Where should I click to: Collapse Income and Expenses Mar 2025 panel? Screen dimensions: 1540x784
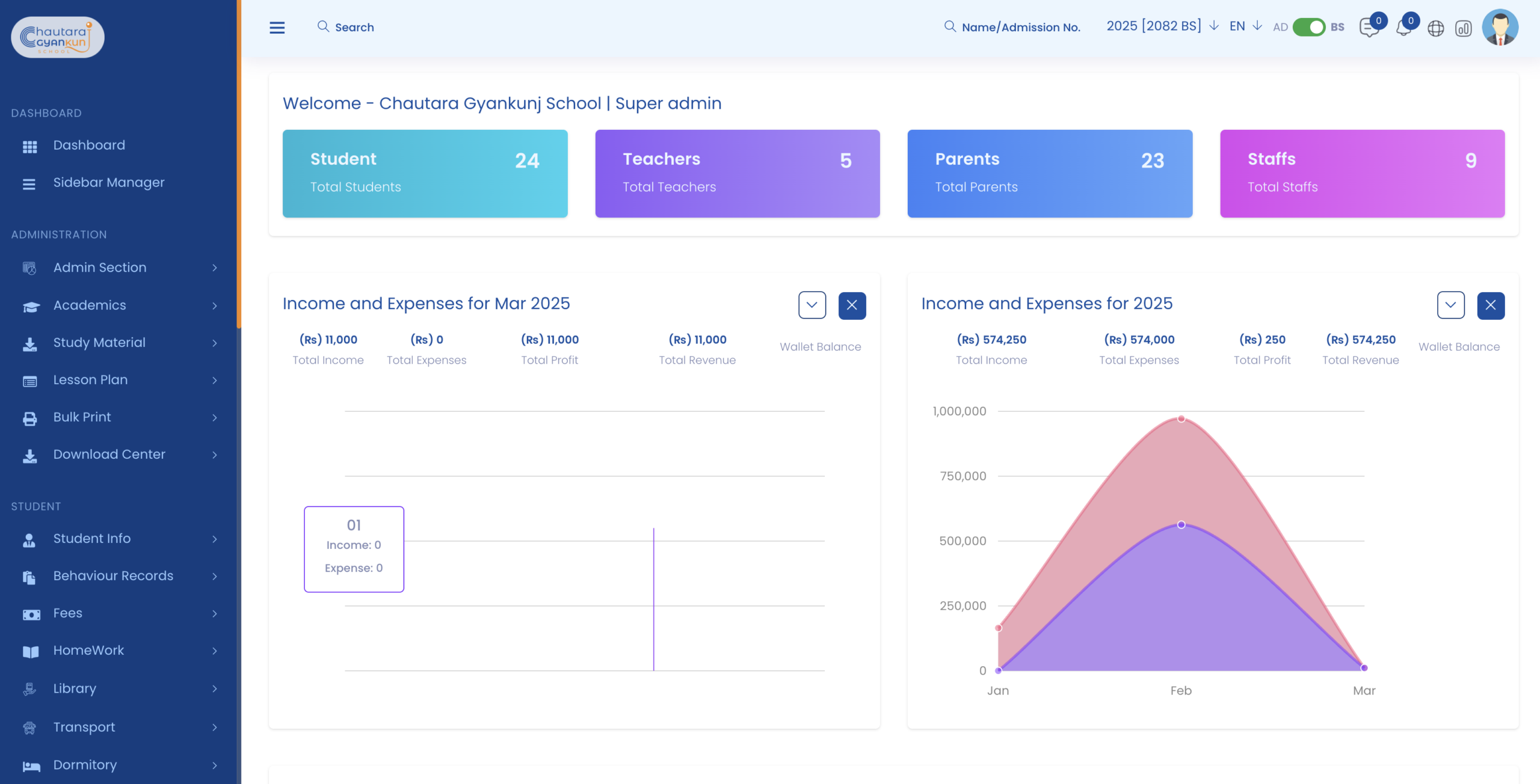(812, 305)
